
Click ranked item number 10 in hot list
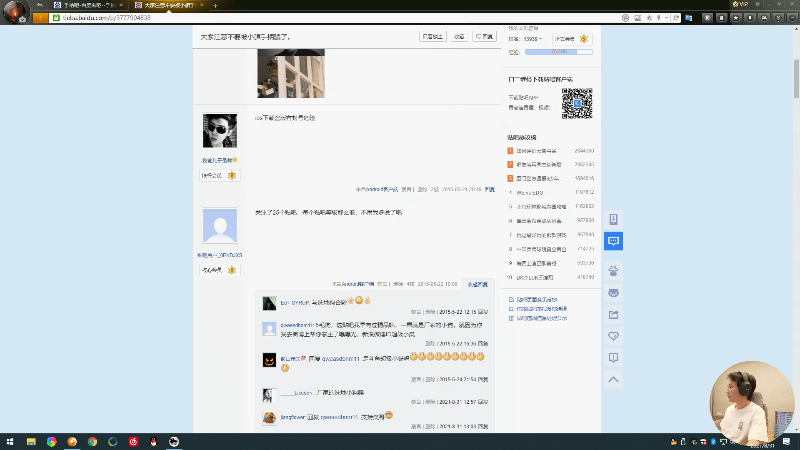coord(534,278)
